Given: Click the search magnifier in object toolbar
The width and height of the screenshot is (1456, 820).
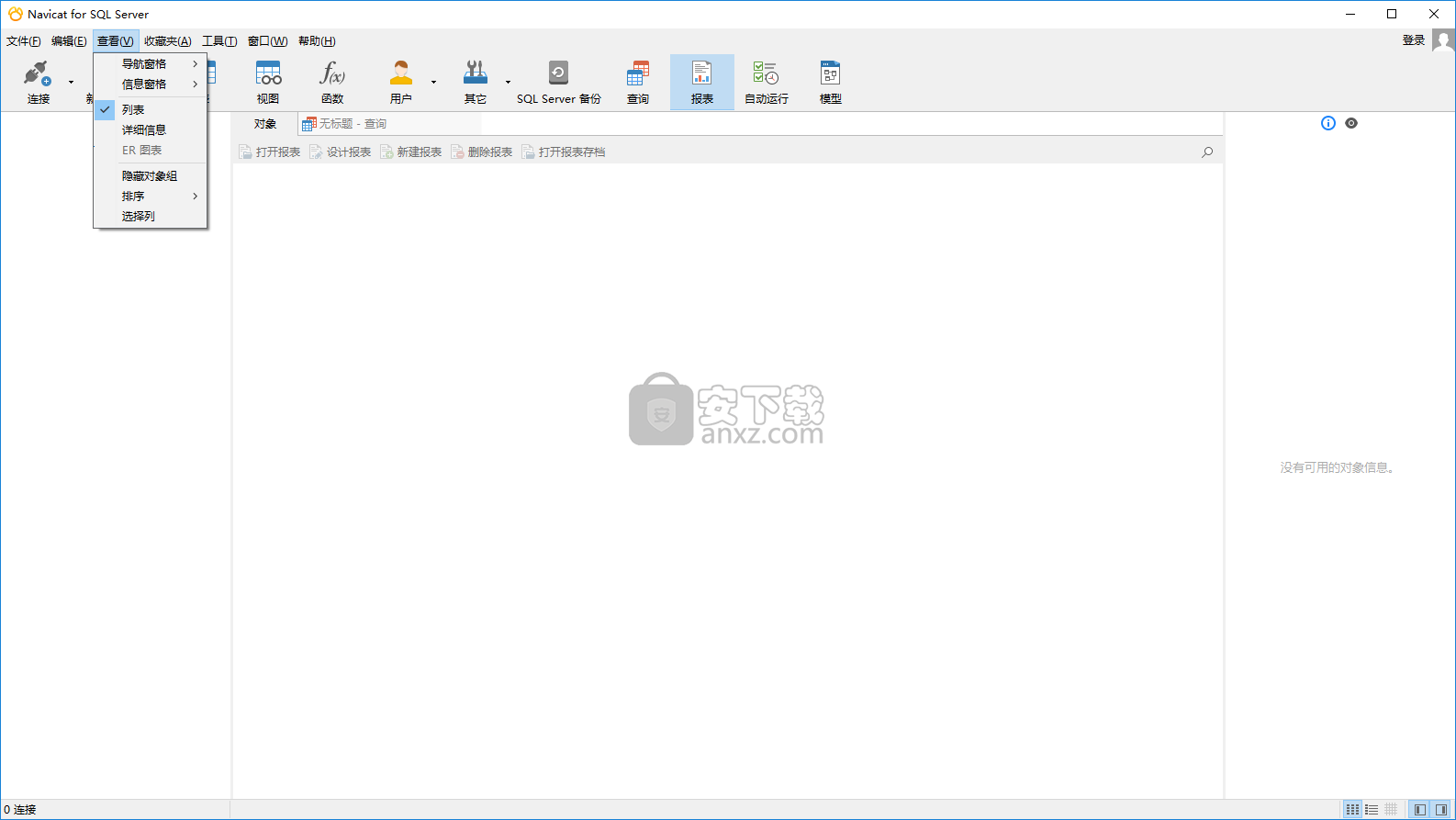Looking at the screenshot, I should pyautogui.click(x=1207, y=152).
